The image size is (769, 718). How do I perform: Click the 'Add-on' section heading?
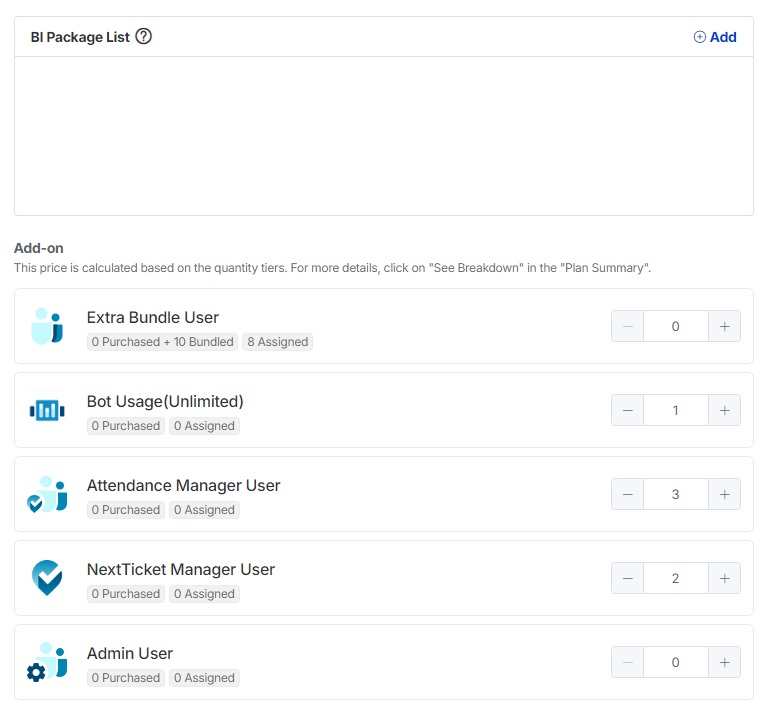39,248
